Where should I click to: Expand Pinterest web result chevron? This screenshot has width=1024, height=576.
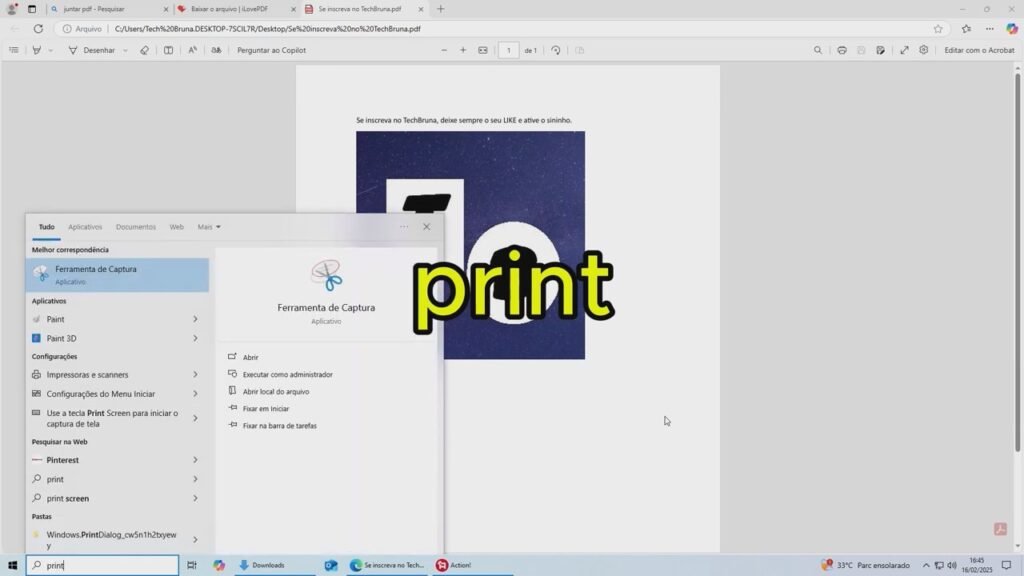point(195,460)
